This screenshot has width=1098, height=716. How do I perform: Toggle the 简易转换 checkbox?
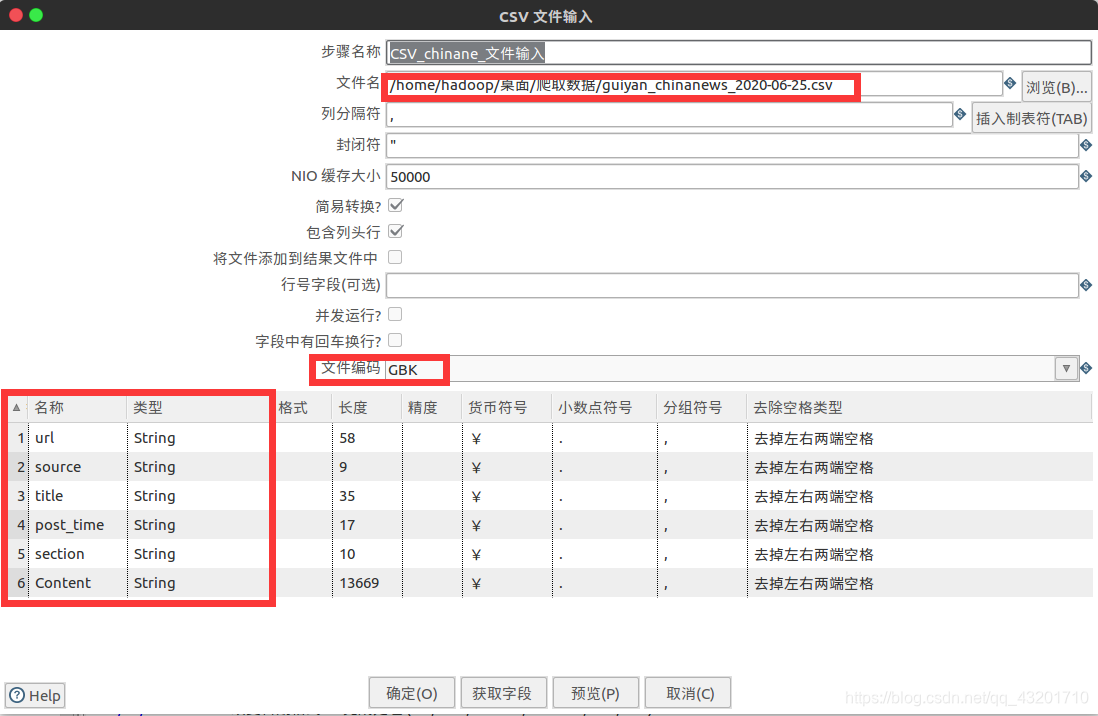tap(396, 205)
